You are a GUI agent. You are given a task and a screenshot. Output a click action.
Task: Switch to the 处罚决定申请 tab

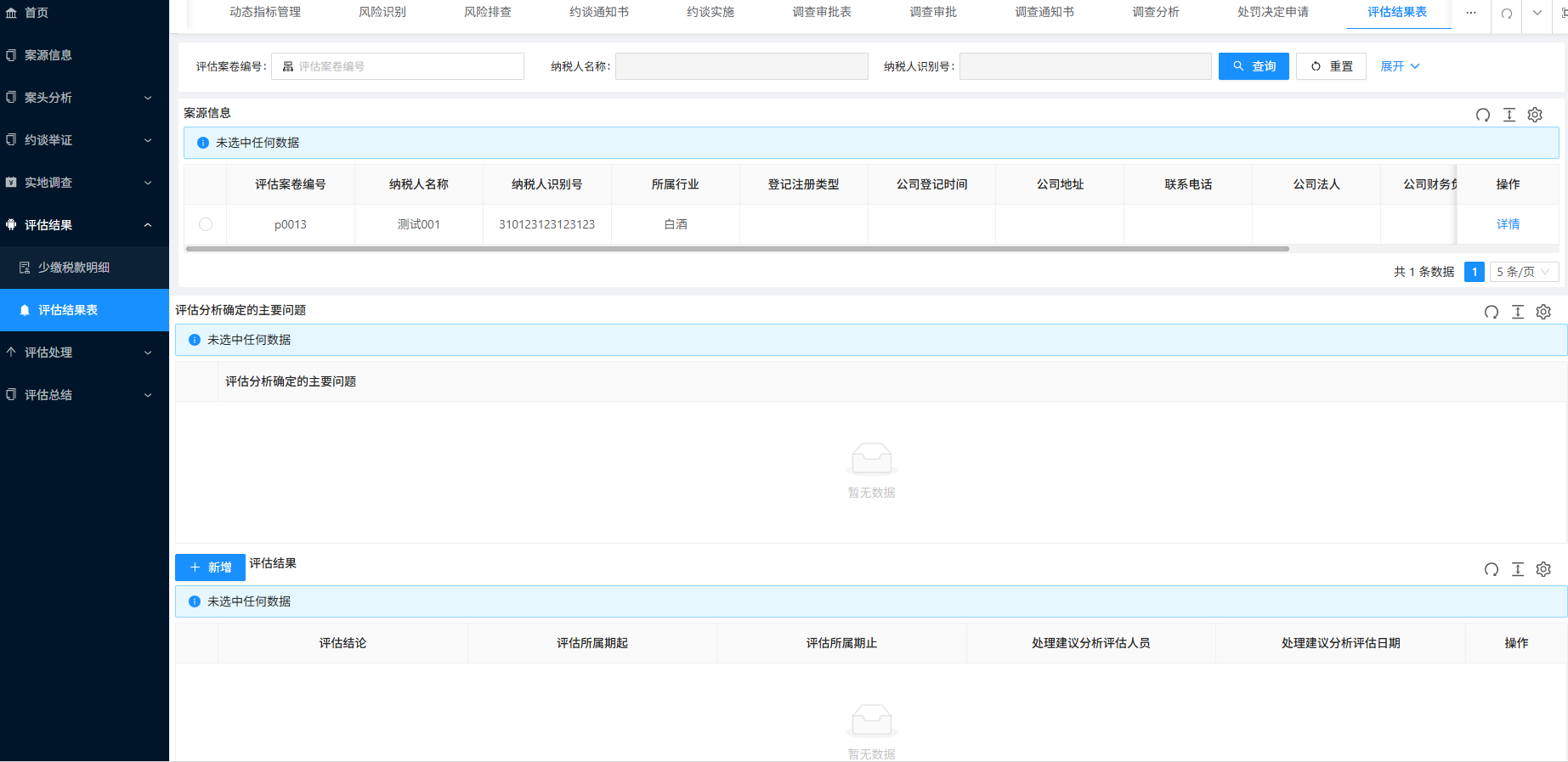1272,13
